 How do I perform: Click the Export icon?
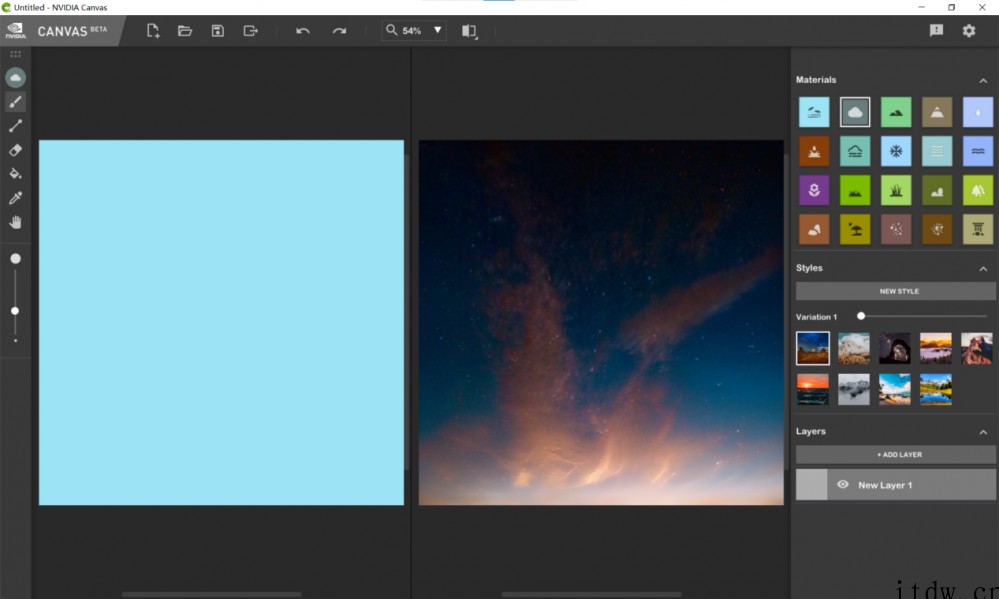coord(250,31)
